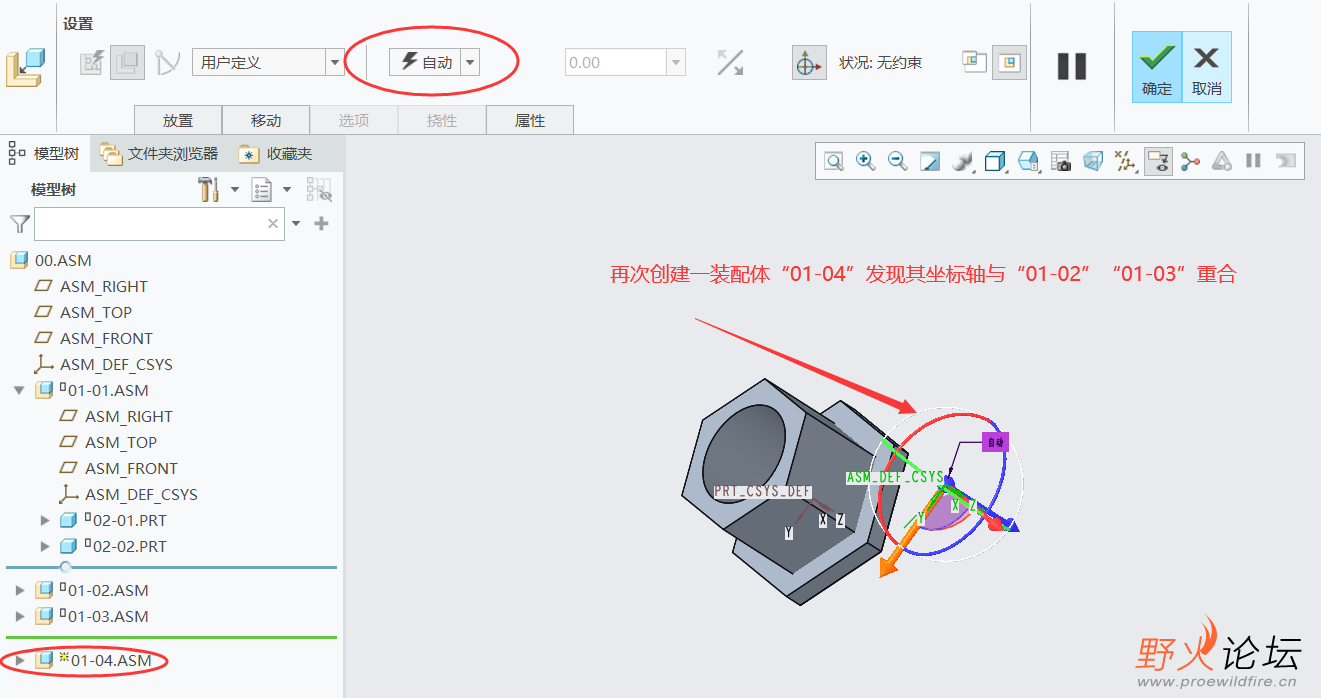Open the 选项 tab
Image resolution: width=1321 pixels, height=698 pixels.
coord(354,120)
